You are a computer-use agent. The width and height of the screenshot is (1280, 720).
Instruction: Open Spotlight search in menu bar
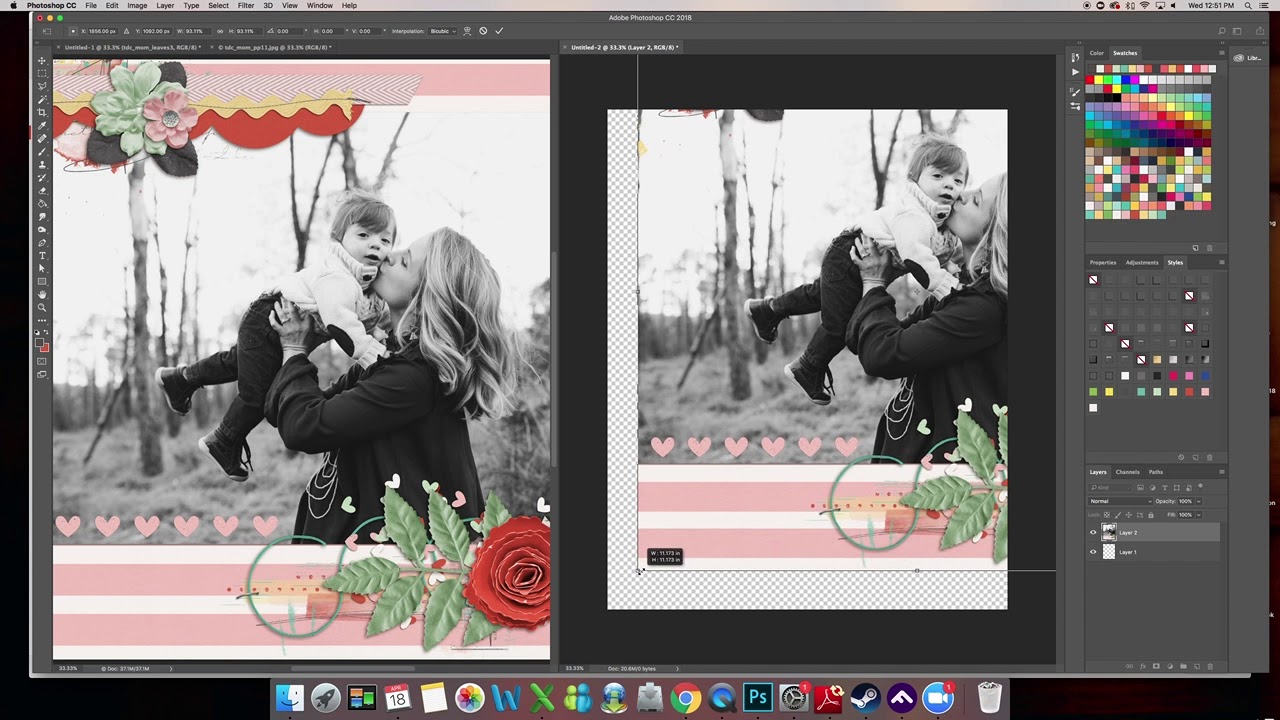(1249, 6)
